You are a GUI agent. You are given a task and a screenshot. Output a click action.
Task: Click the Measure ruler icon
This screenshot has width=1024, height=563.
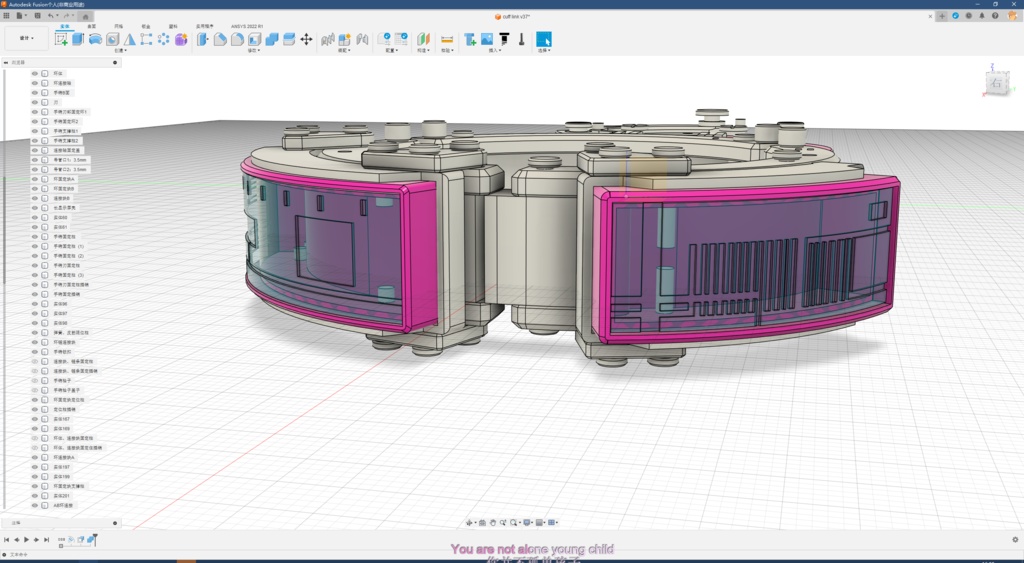(x=447, y=39)
